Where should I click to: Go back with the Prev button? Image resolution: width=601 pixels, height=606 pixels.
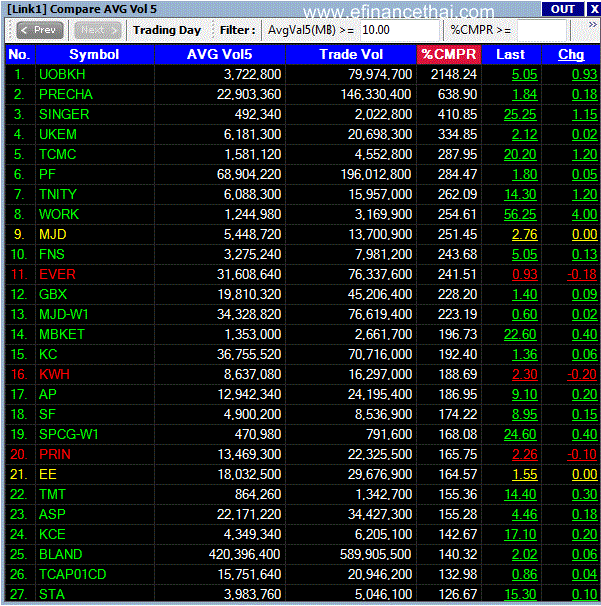click(40, 30)
